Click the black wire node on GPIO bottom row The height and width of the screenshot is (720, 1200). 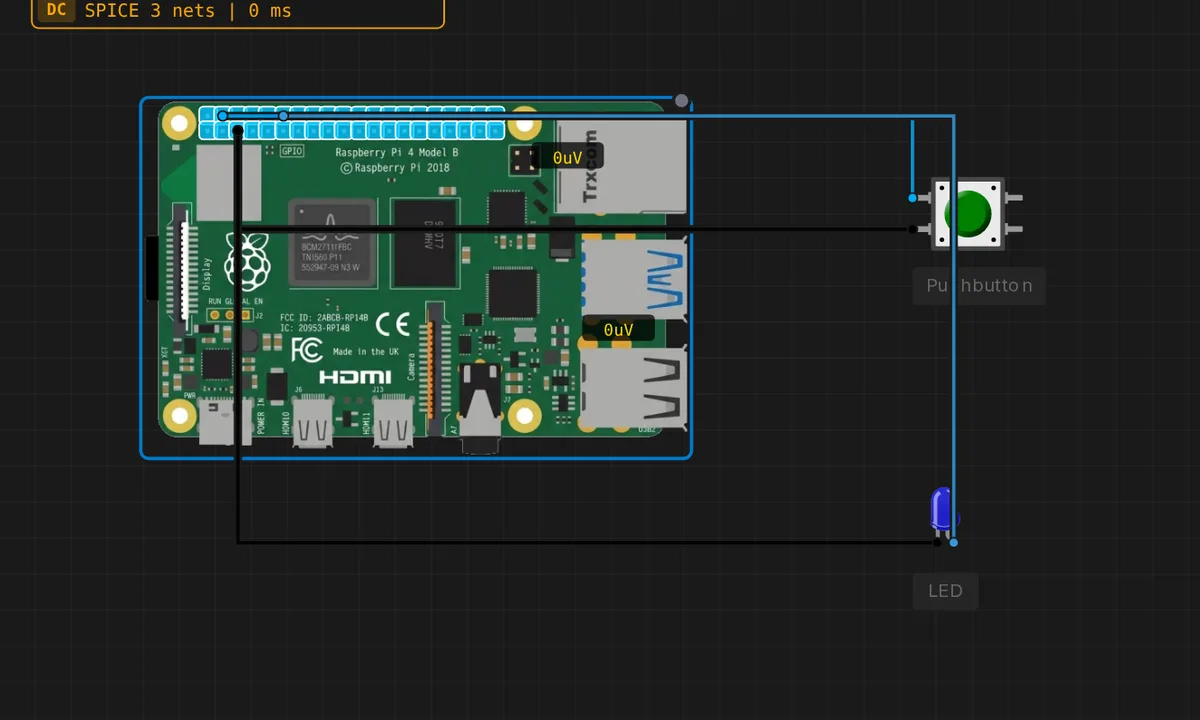click(x=237, y=130)
